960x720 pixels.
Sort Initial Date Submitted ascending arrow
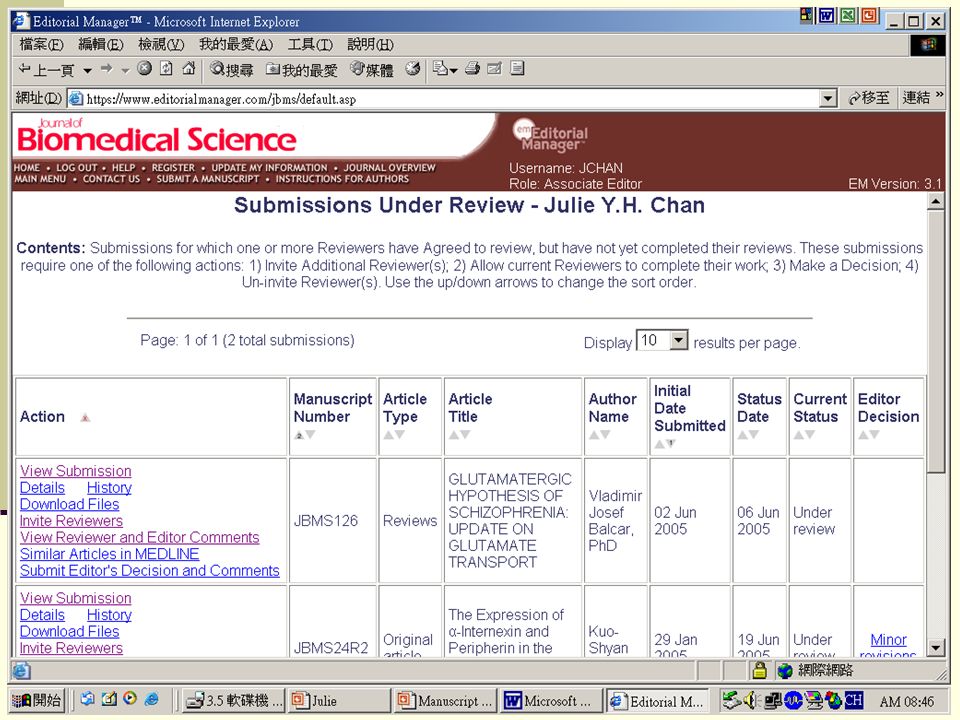click(x=659, y=443)
